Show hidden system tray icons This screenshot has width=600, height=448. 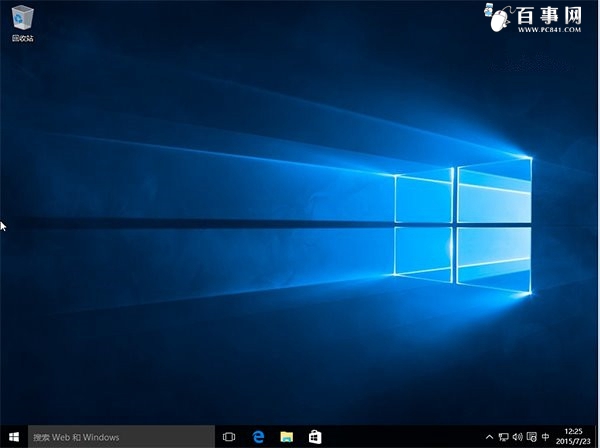pyautogui.click(x=489, y=437)
